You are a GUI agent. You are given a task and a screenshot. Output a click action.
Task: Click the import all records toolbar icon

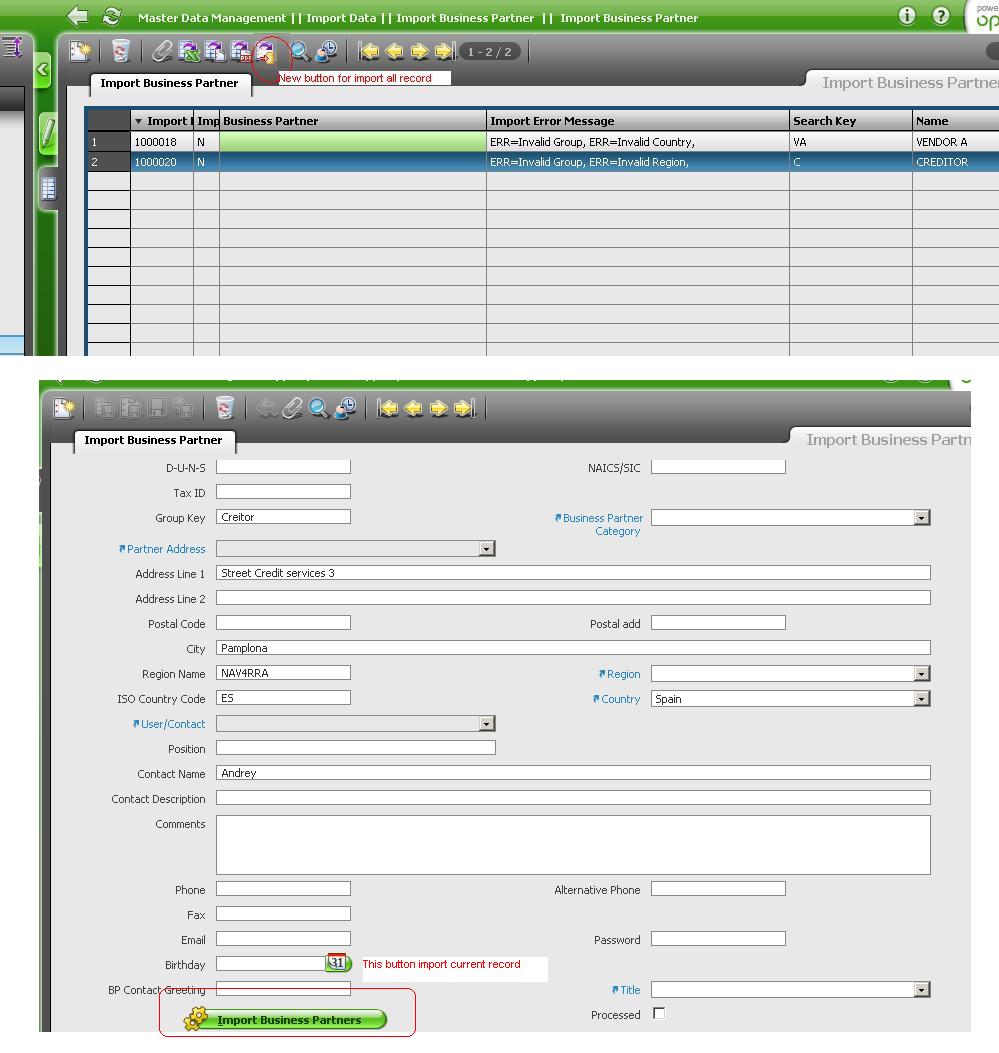coord(265,51)
